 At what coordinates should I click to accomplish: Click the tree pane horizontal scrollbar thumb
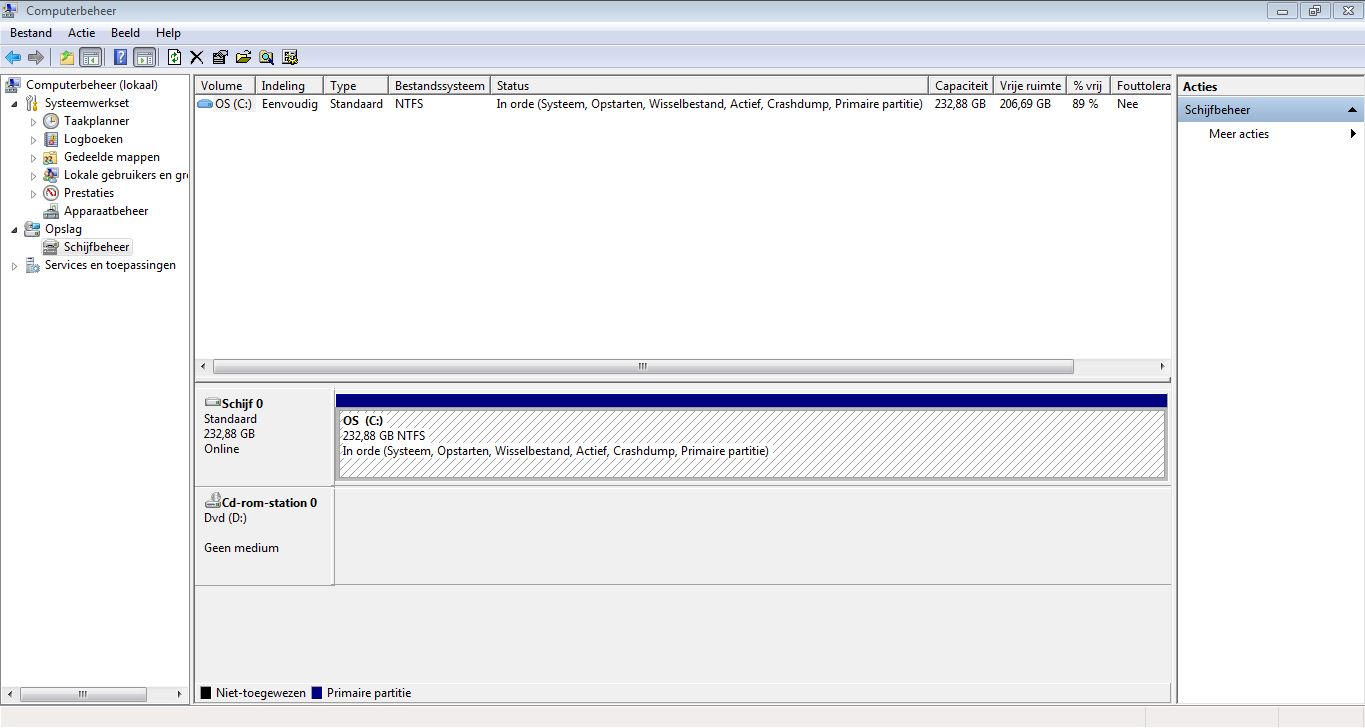[x=83, y=694]
